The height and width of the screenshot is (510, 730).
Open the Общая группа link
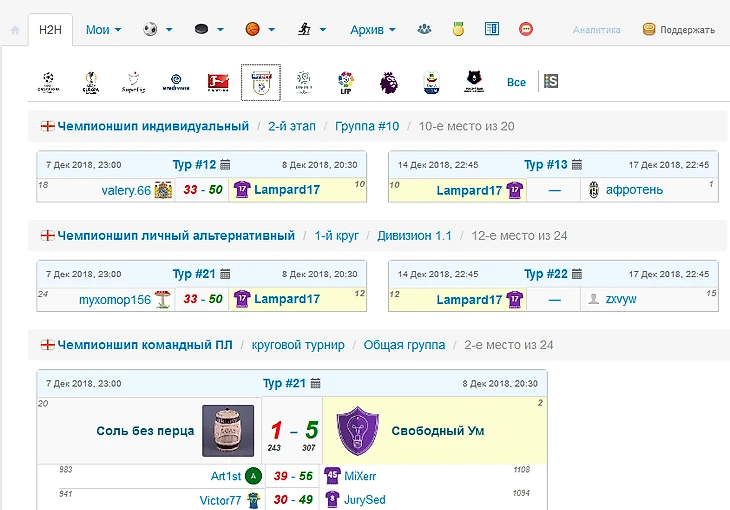404,345
